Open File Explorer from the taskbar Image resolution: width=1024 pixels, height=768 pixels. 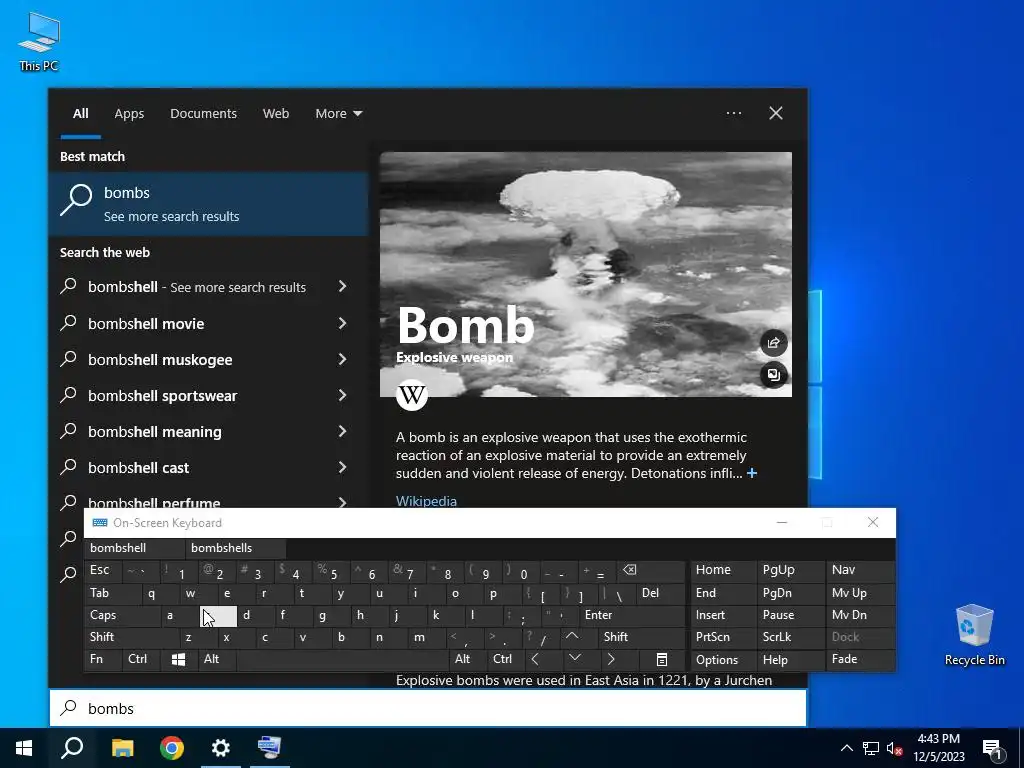click(x=122, y=748)
